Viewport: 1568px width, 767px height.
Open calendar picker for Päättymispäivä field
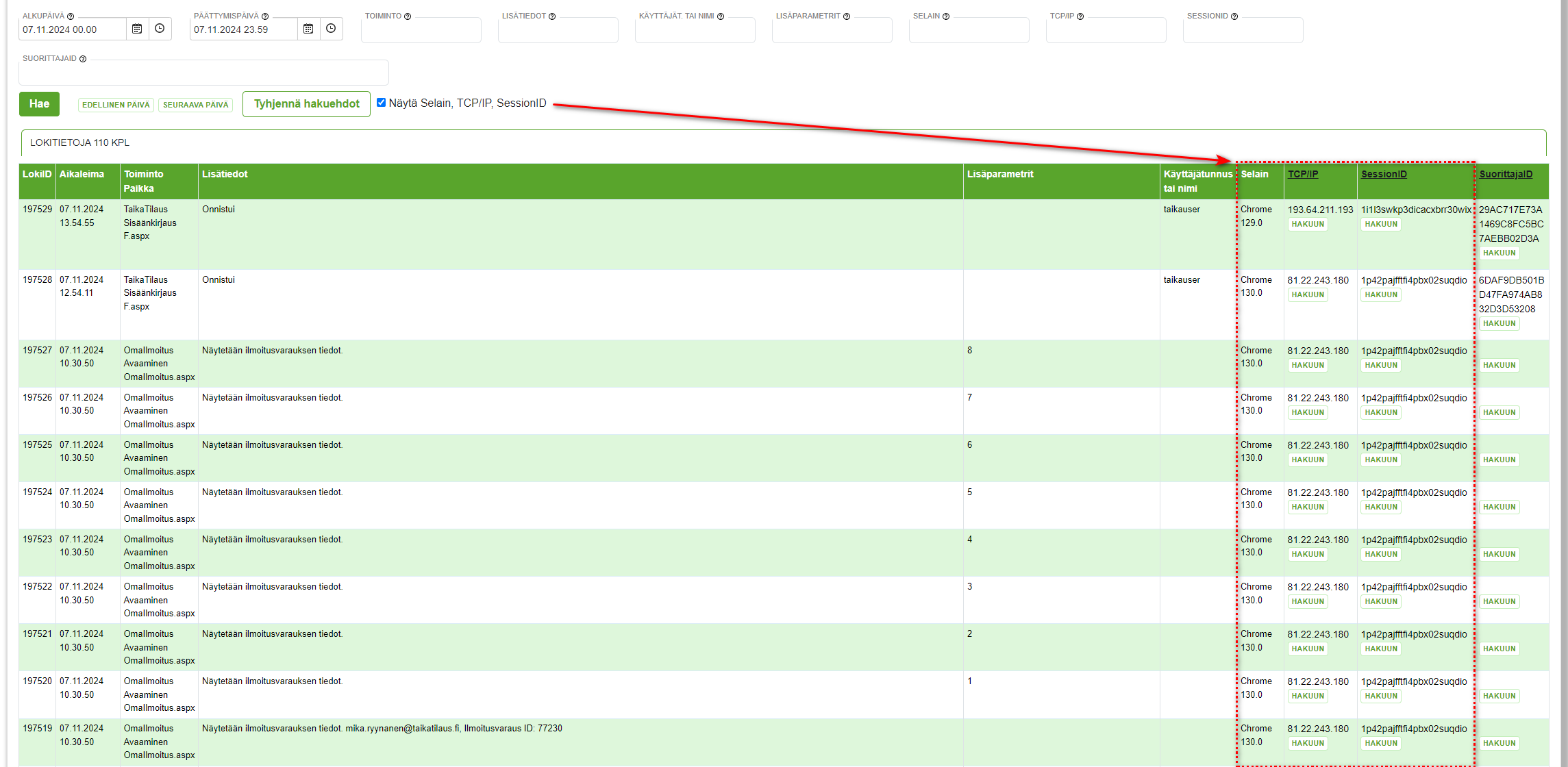click(308, 29)
